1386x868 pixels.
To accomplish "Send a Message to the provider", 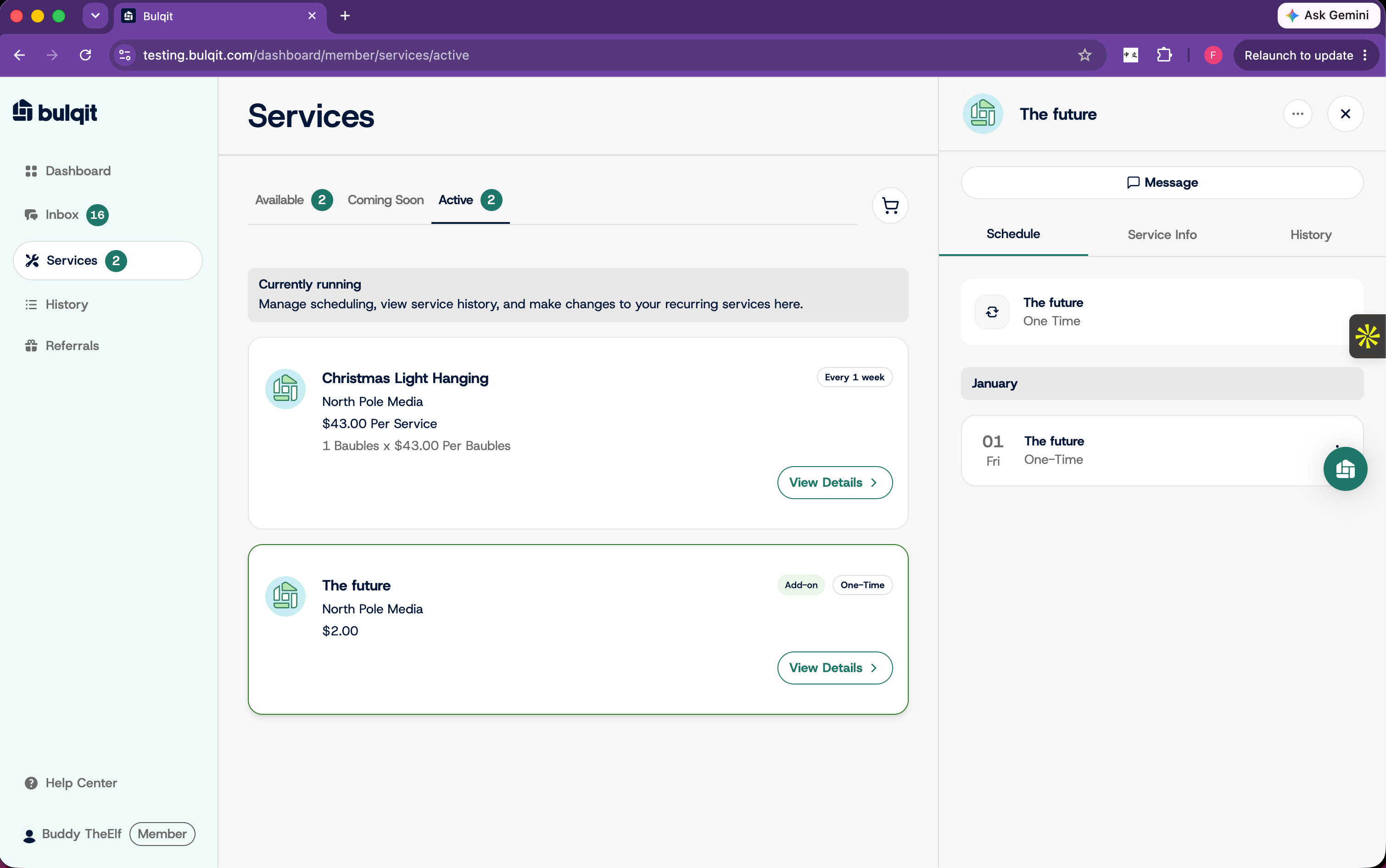I will click(x=1162, y=183).
